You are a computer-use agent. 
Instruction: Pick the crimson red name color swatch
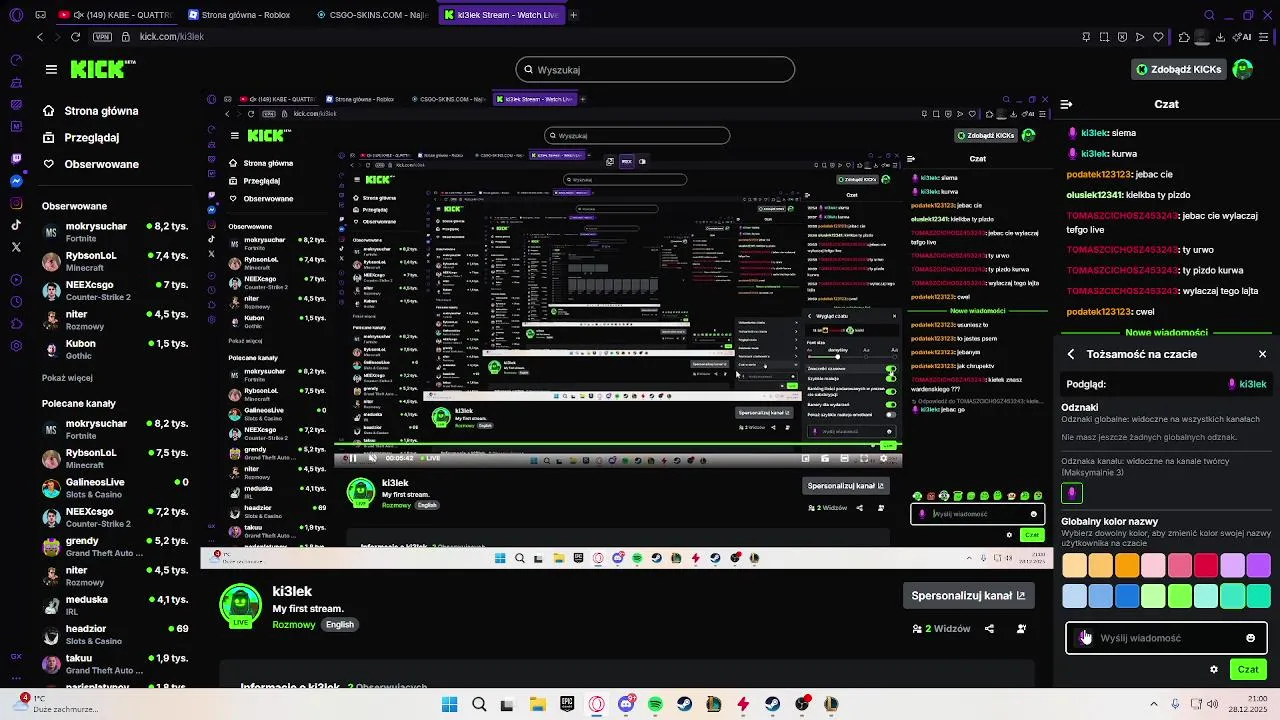tap(1206, 565)
